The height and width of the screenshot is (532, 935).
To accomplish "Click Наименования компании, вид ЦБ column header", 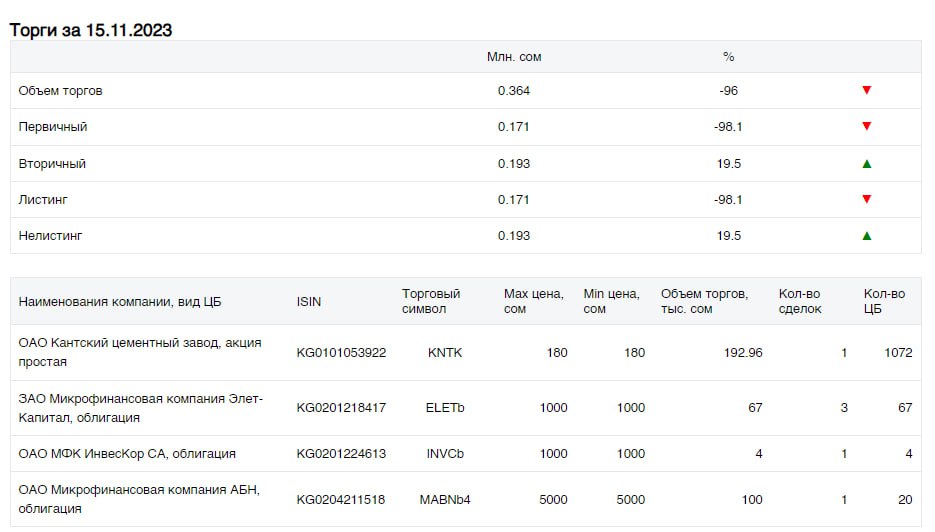I will point(120,301).
